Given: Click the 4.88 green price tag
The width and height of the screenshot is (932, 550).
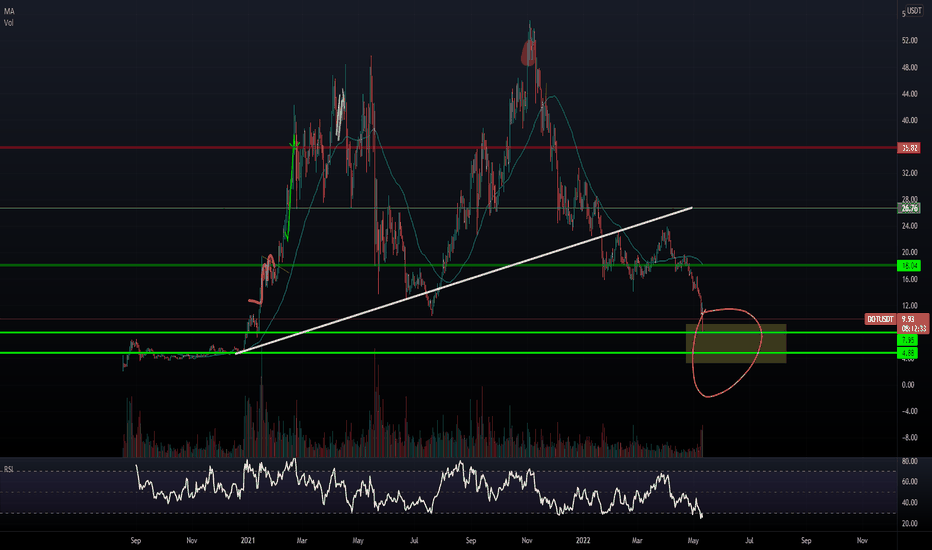Looking at the screenshot, I should click(908, 353).
